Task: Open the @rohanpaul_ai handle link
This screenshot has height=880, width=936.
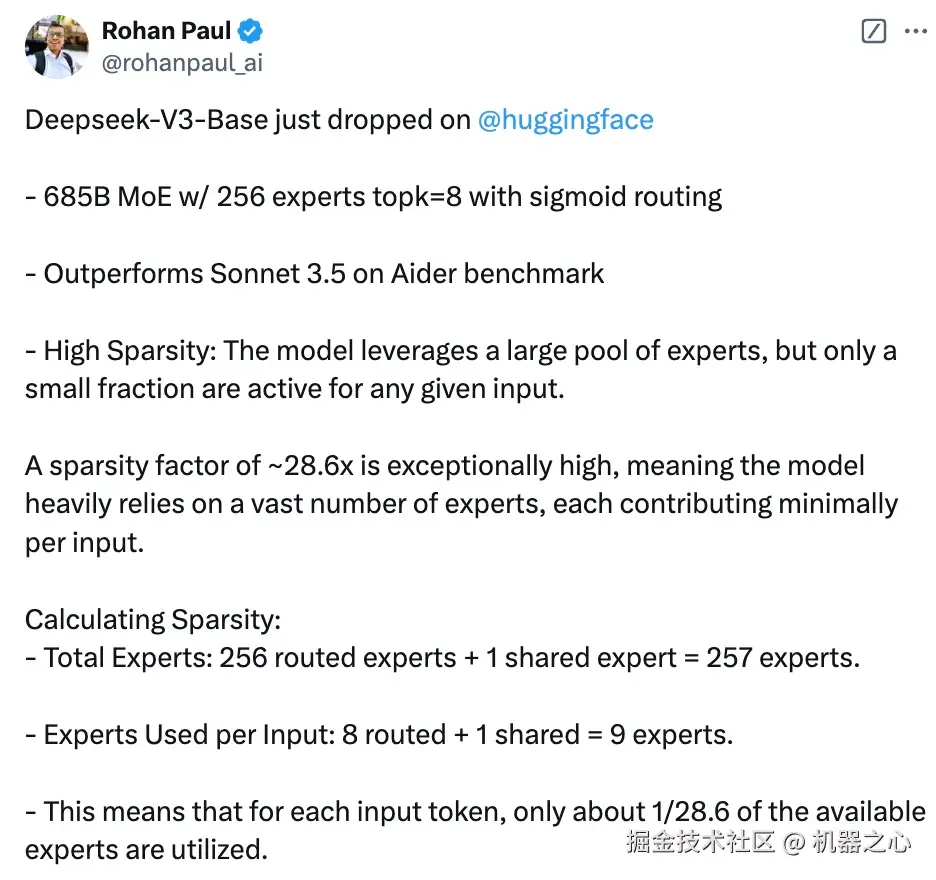Action: (x=182, y=63)
